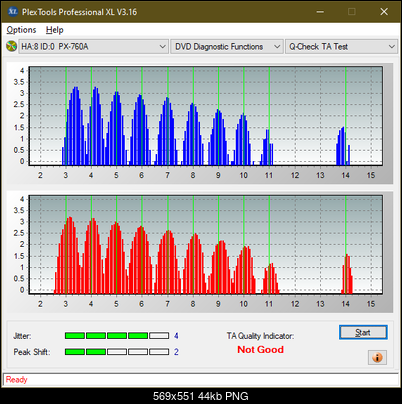Click the TA Quality Indicator label
Screen dimensions: 402x404
point(260,336)
